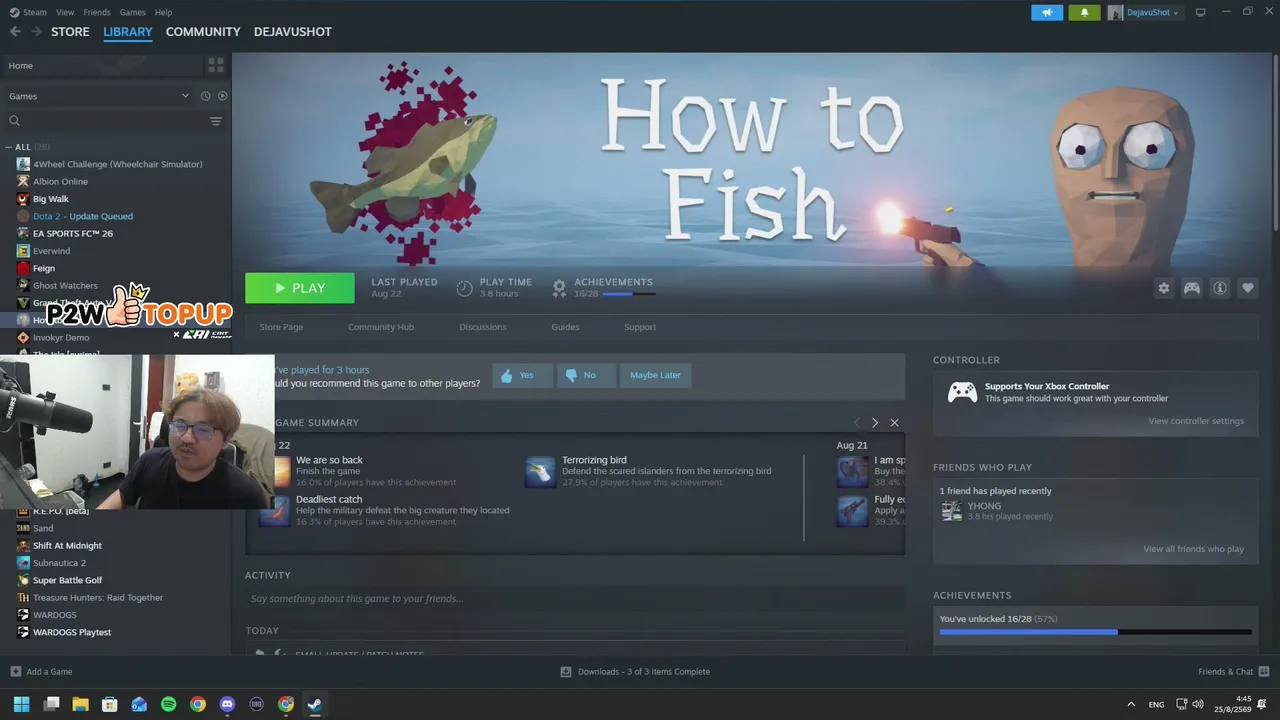This screenshot has height=720, width=1280.
Task: Open the DEJAVUSHOT profile tab
Action: point(292,32)
